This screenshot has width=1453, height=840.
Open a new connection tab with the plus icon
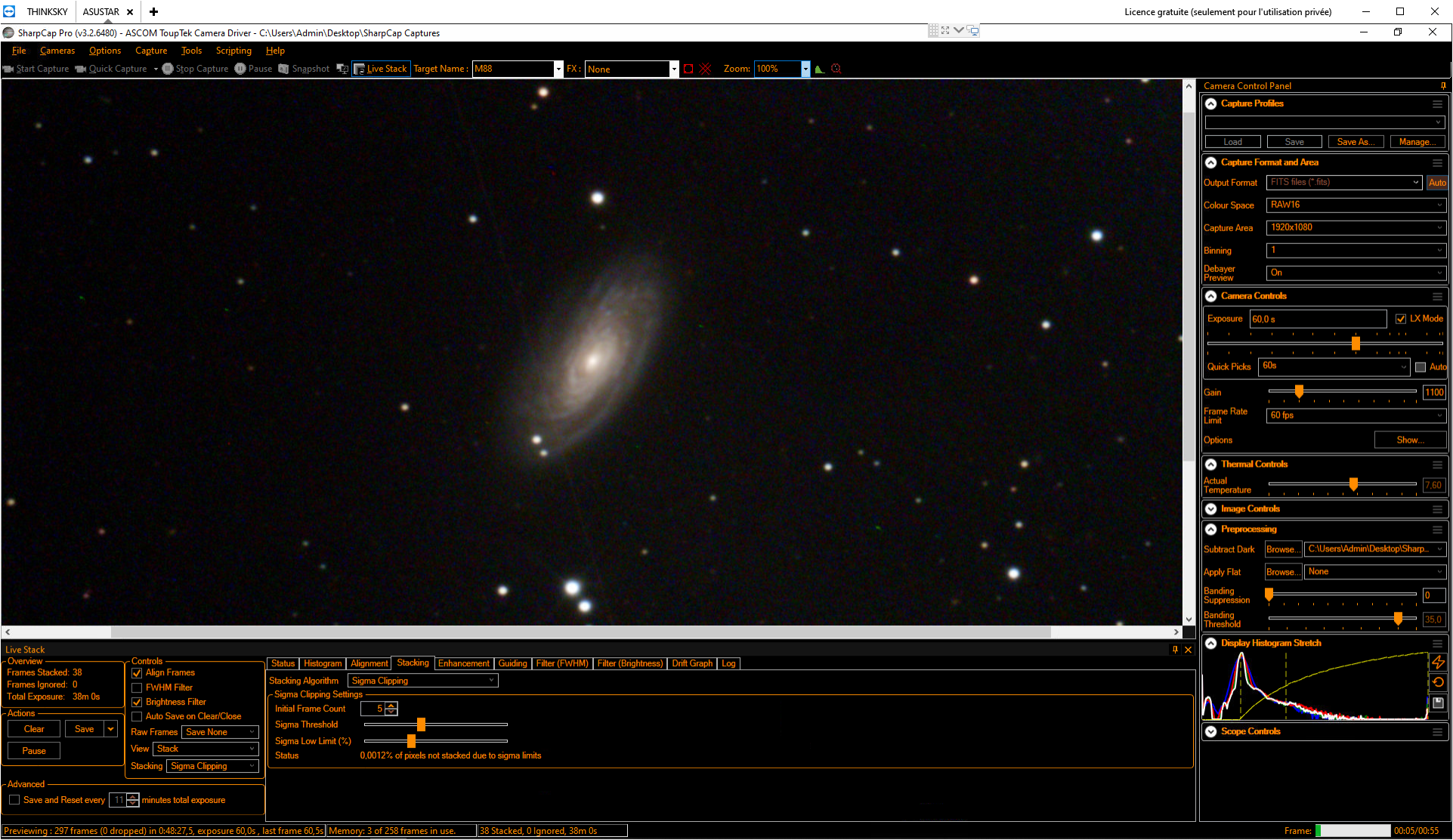click(153, 11)
